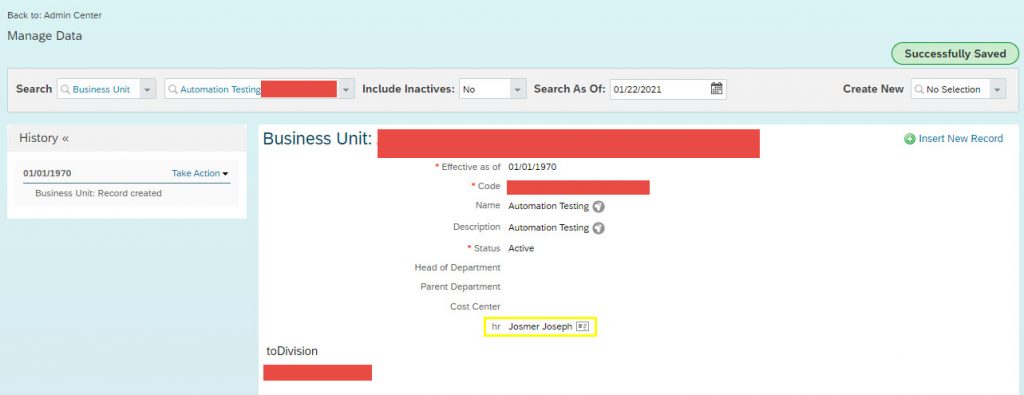Open Take Action menu for 01/01/1970 record

[x=200, y=173]
